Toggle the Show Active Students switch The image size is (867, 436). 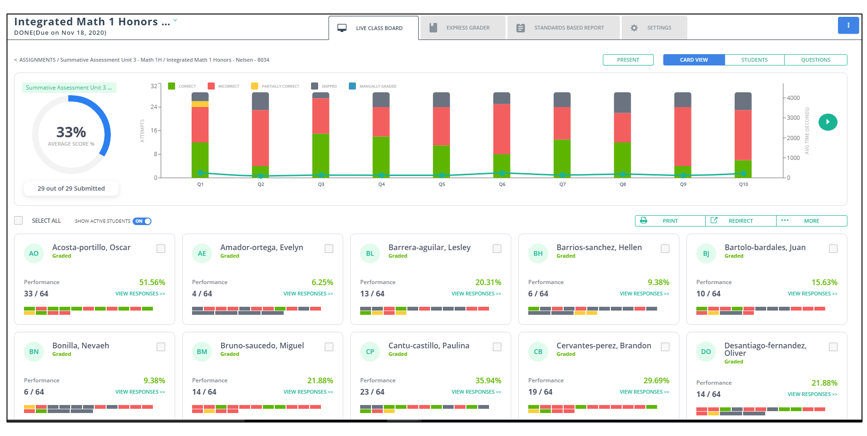point(142,221)
